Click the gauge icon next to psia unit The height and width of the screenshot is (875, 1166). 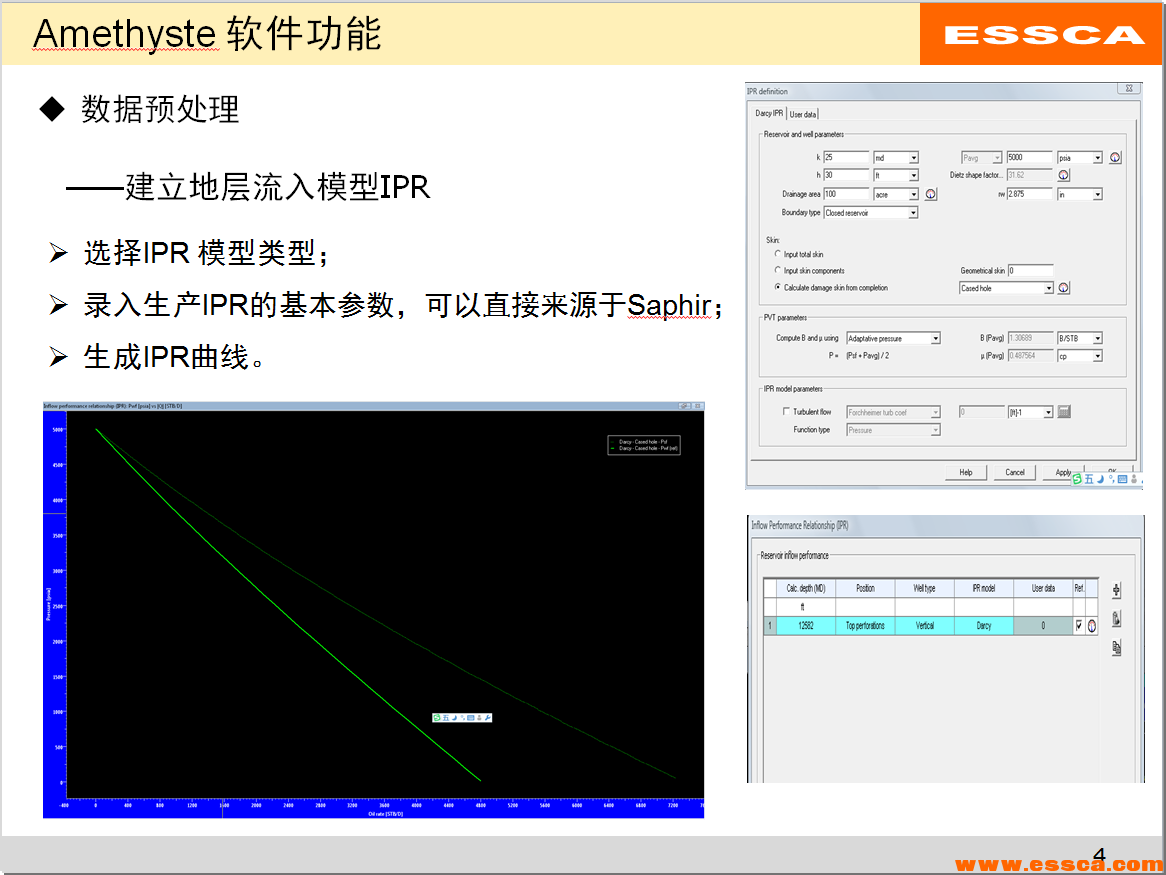[x=1116, y=158]
